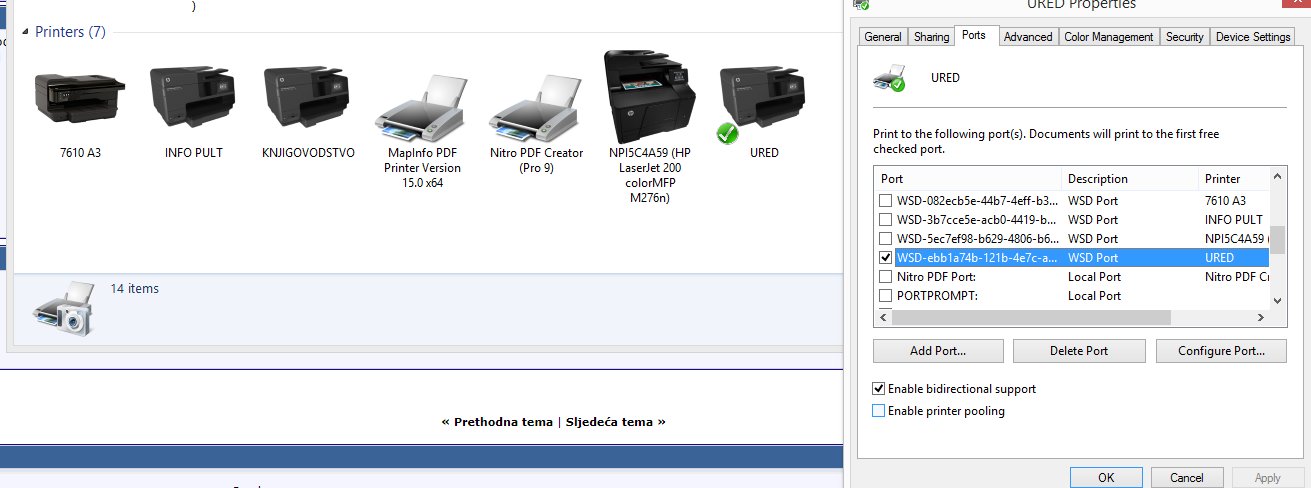Click the Delete Port button
This screenshot has height=488, width=1311.
tap(1079, 351)
